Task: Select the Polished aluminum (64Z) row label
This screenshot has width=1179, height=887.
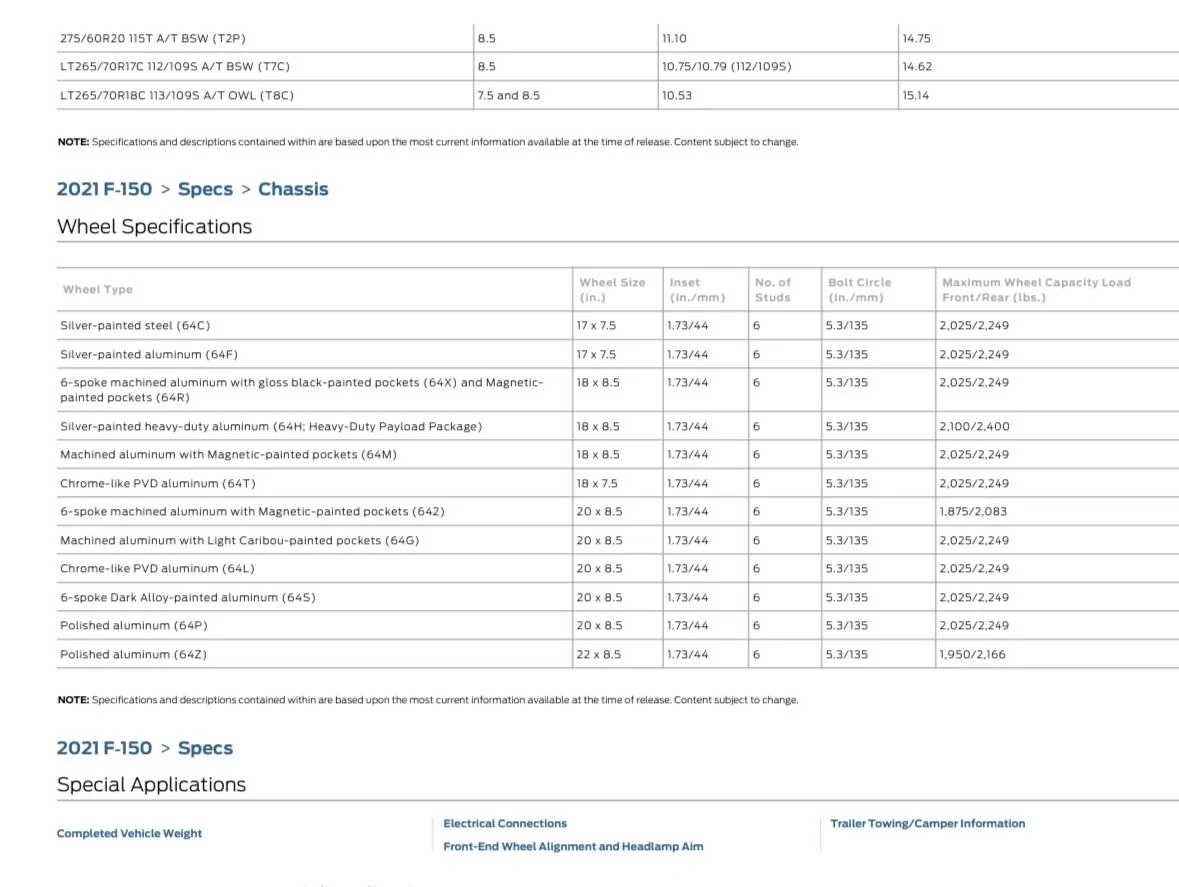Action: point(133,654)
